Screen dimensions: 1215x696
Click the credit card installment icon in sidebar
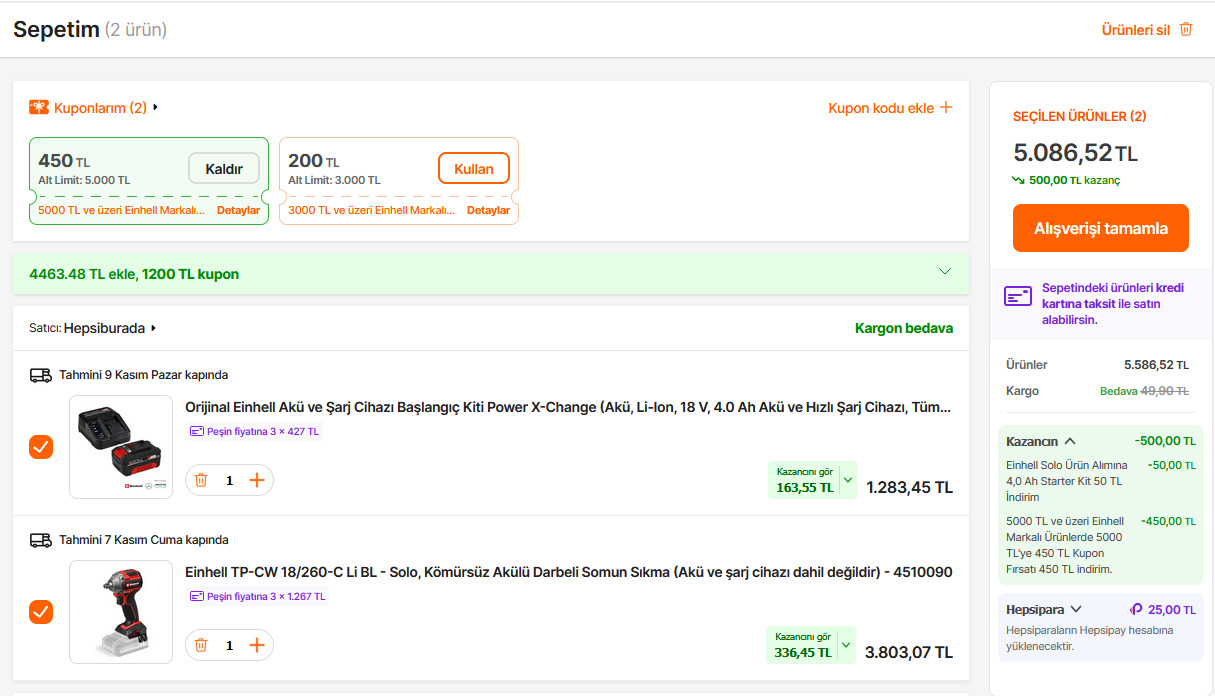coord(1018,296)
